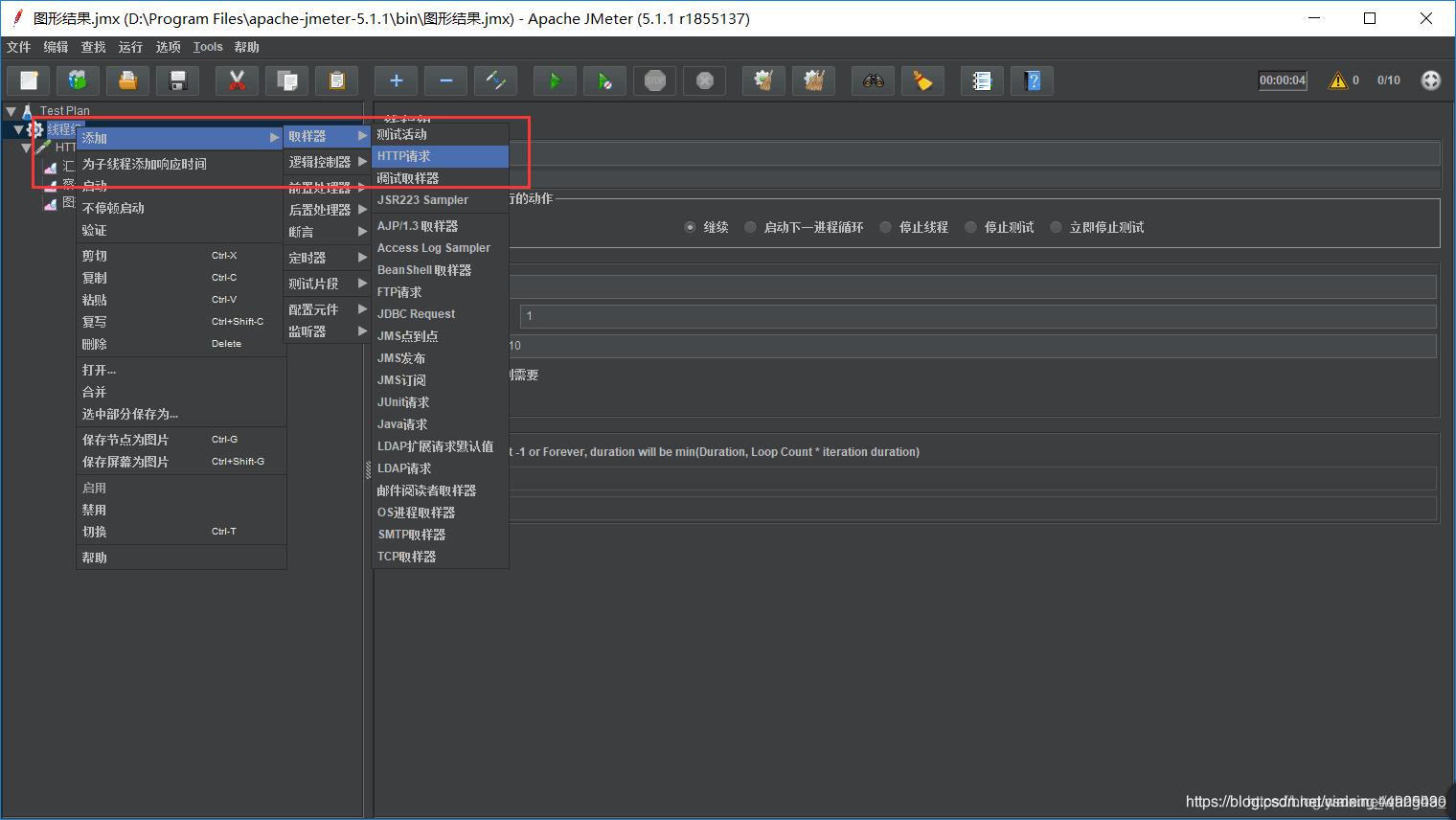
Task: Click the elapsed time 00:00:04 display
Action: point(1283,80)
